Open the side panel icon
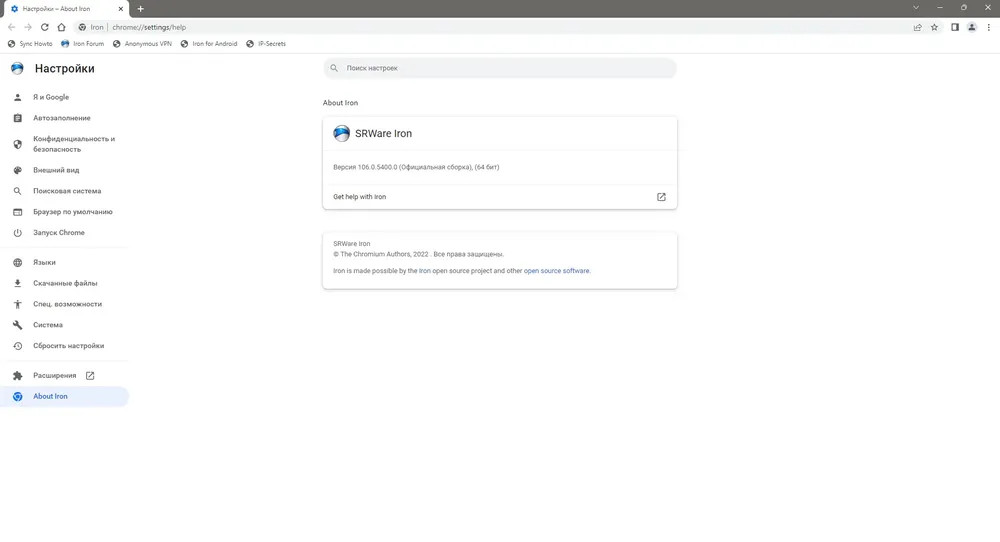 (x=955, y=27)
